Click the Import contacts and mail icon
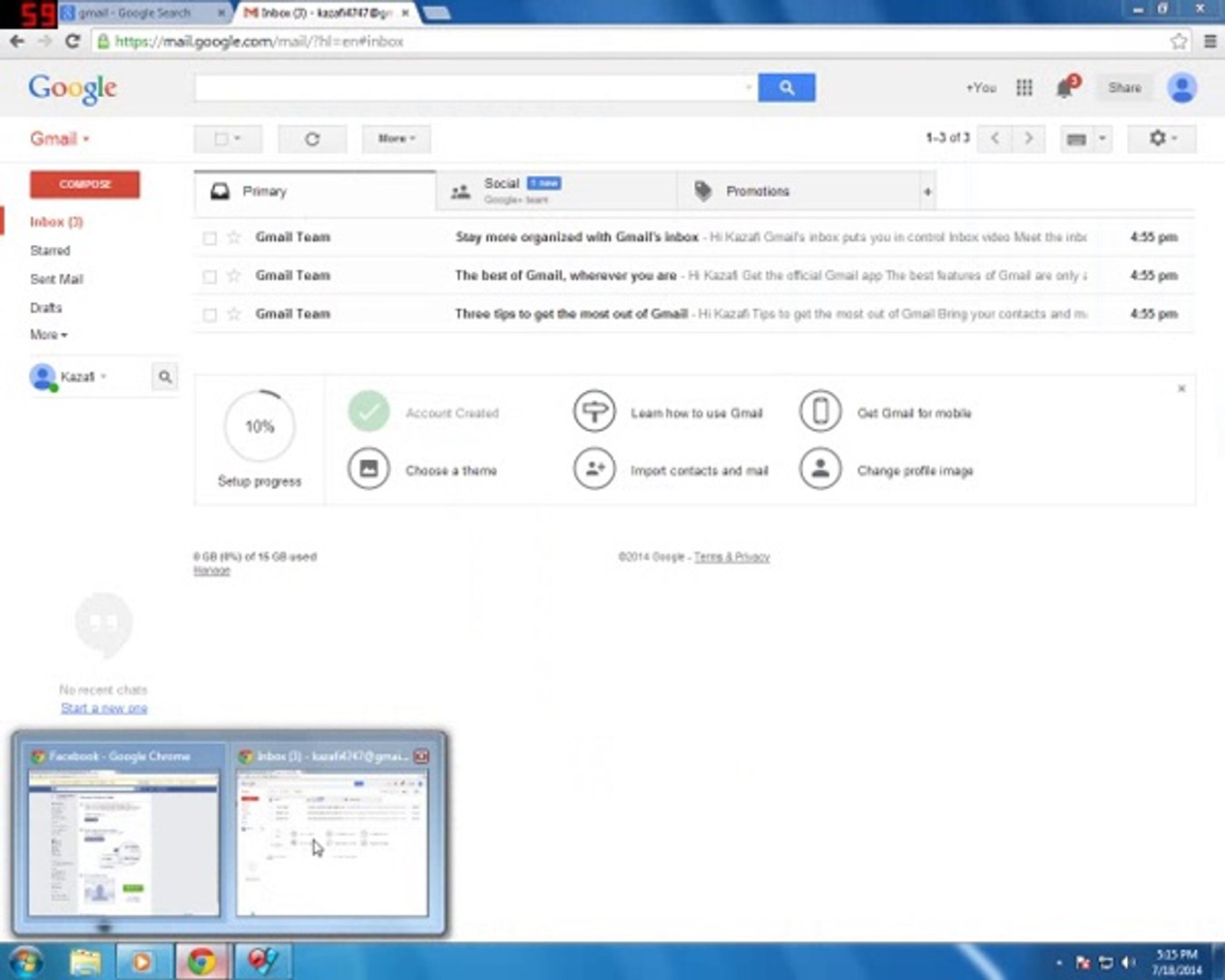Viewport: 1225px width, 980px height. pyautogui.click(x=594, y=469)
